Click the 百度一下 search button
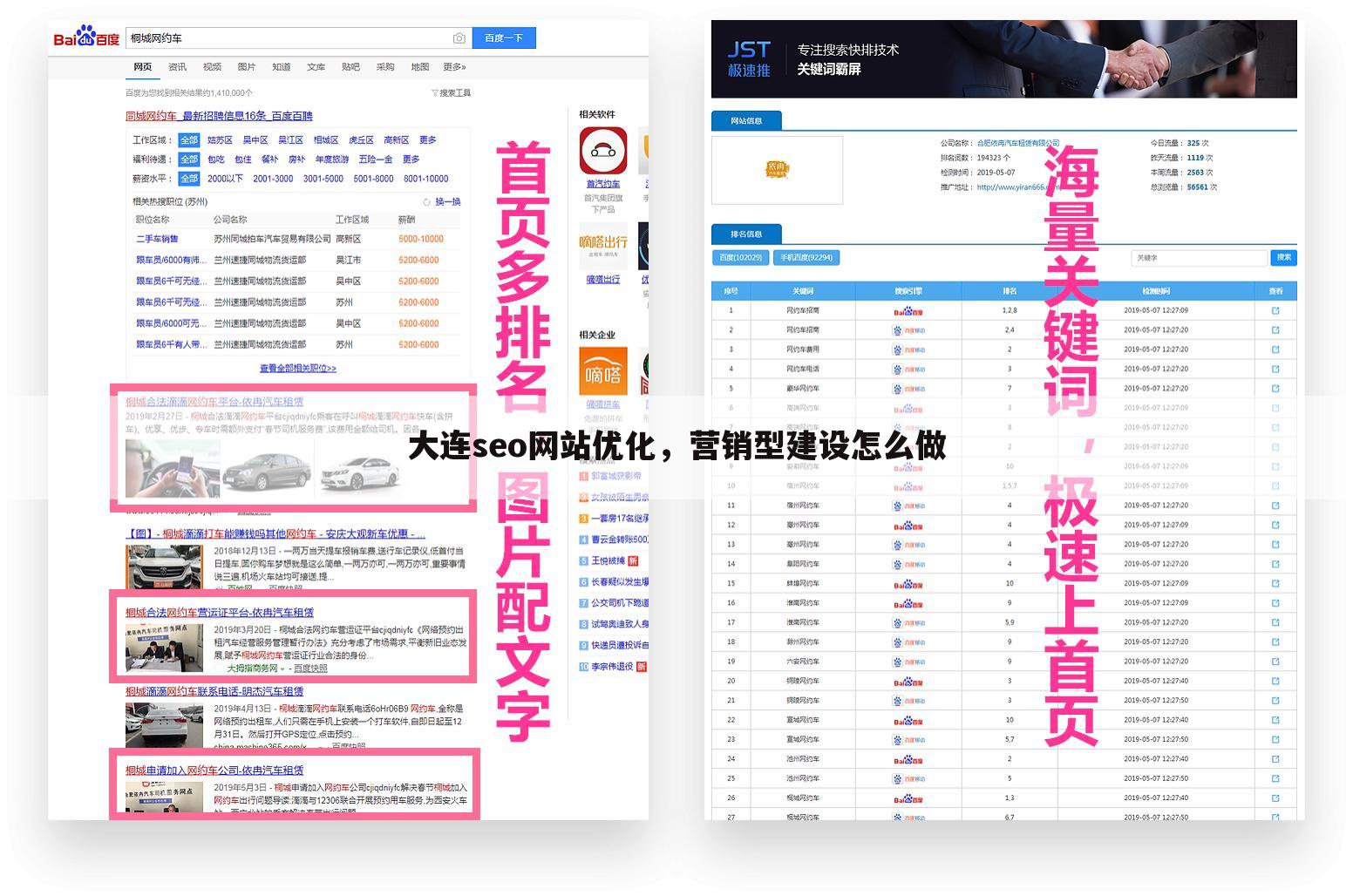The height and width of the screenshot is (896, 1353). [x=504, y=37]
